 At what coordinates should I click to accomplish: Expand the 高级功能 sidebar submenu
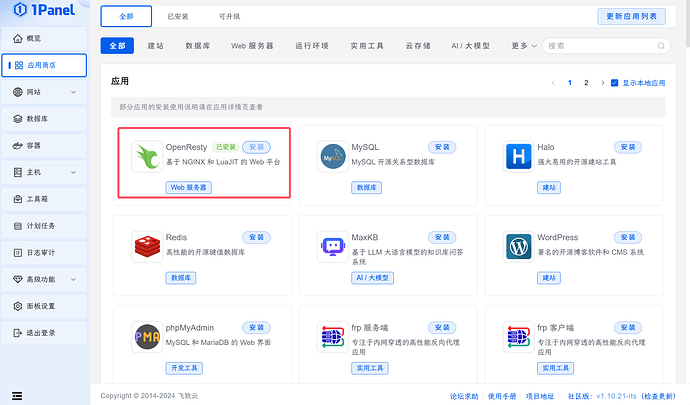(x=73, y=279)
